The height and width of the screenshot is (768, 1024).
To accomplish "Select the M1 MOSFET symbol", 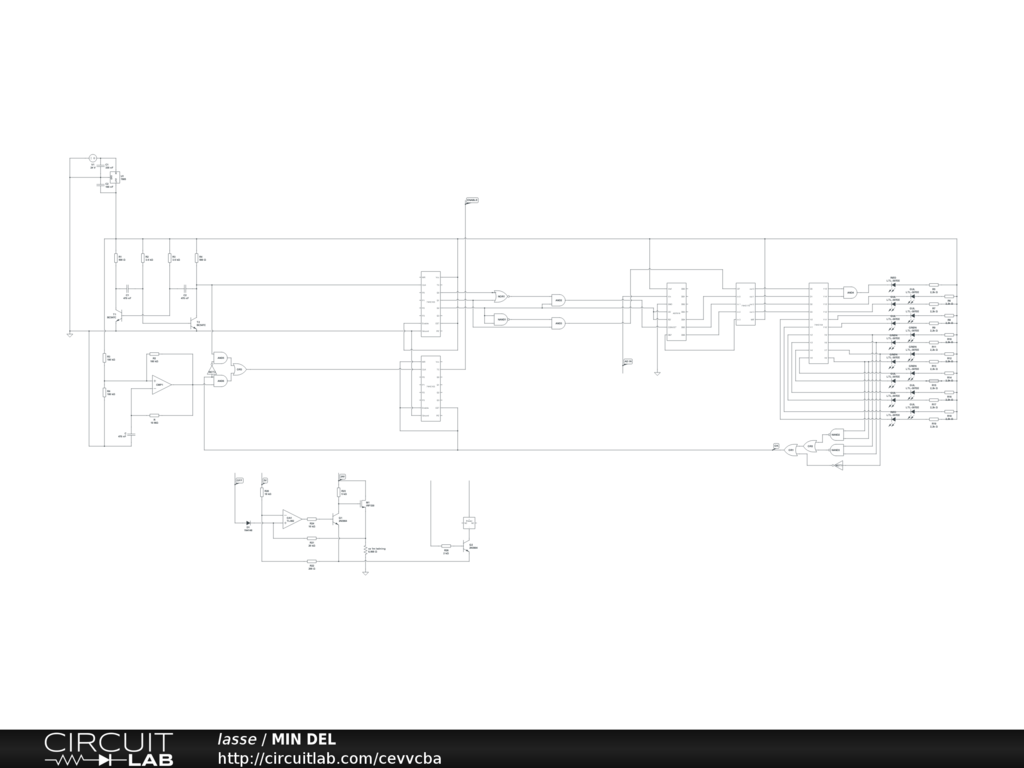I will [x=364, y=503].
